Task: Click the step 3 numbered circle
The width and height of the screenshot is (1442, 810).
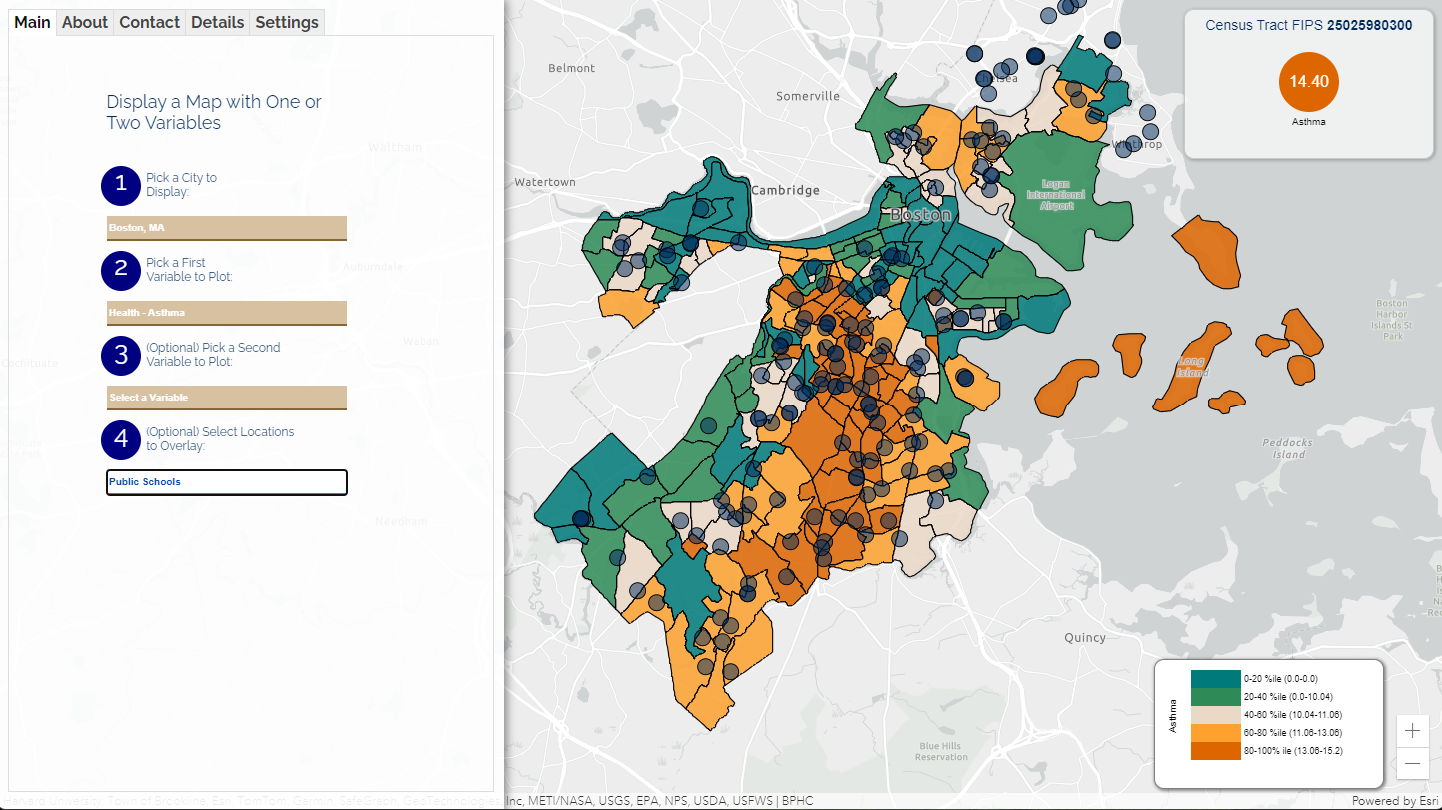Action: (121, 355)
